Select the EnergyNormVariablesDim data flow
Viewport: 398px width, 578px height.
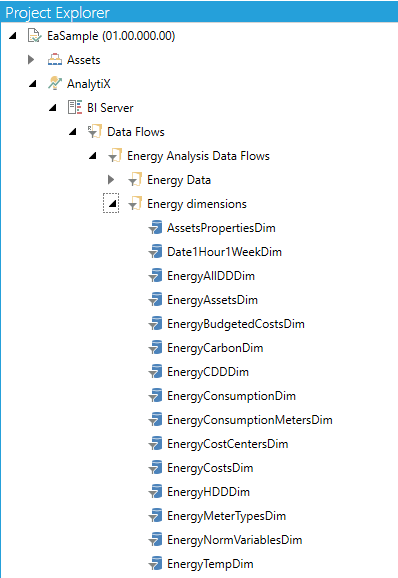click(235, 540)
